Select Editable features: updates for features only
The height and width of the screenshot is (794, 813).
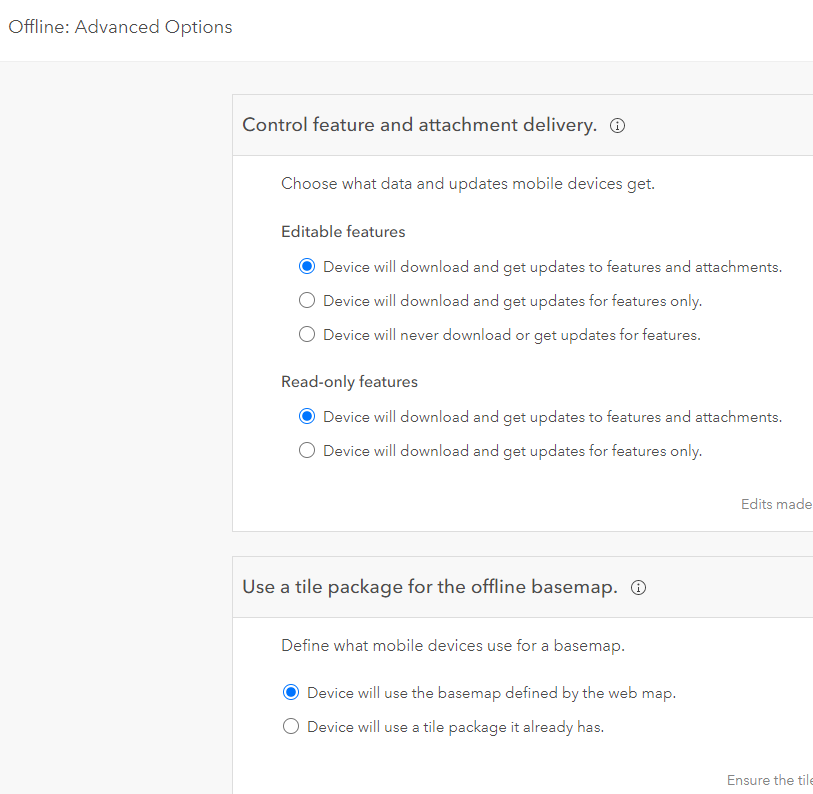[307, 301]
